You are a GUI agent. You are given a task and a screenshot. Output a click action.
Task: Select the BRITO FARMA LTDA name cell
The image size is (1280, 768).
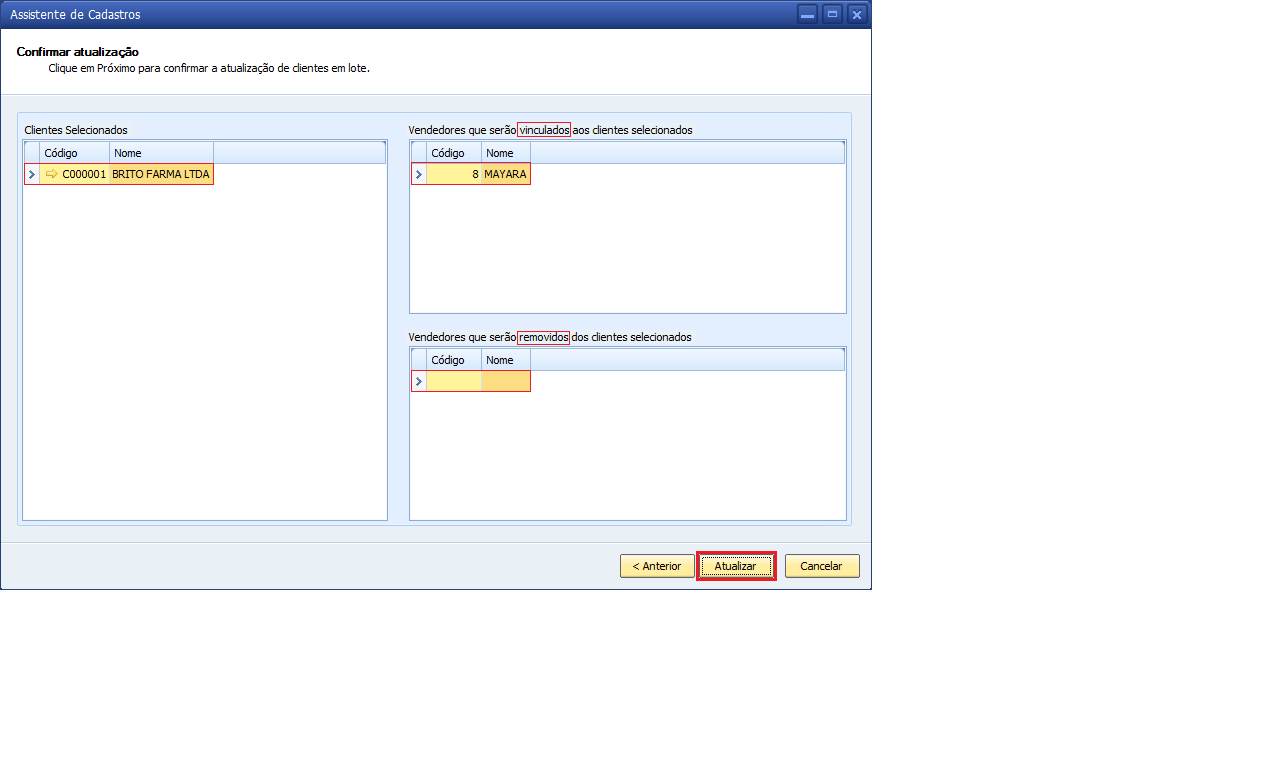[x=161, y=174]
